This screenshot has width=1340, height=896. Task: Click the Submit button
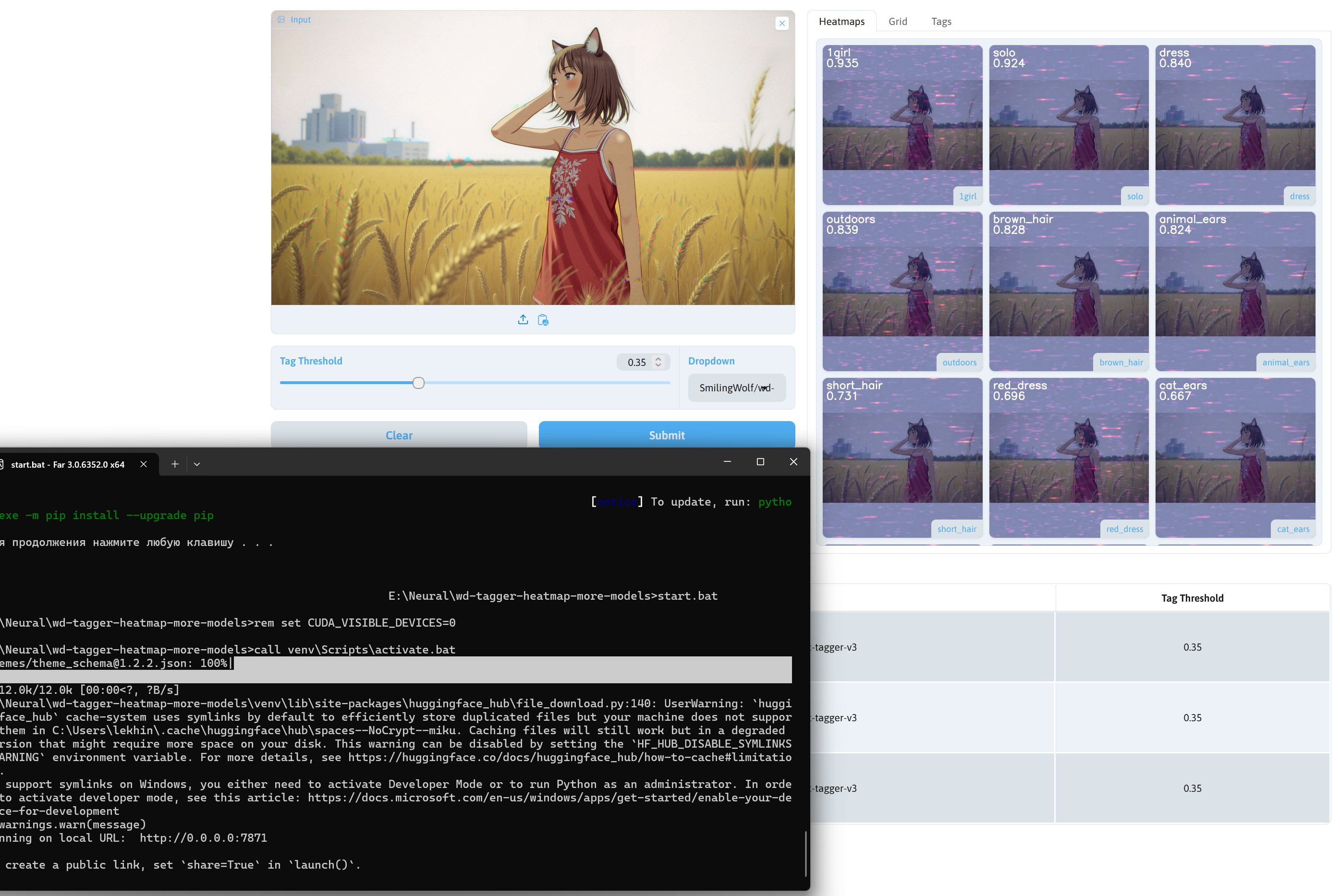[x=666, y=436]
